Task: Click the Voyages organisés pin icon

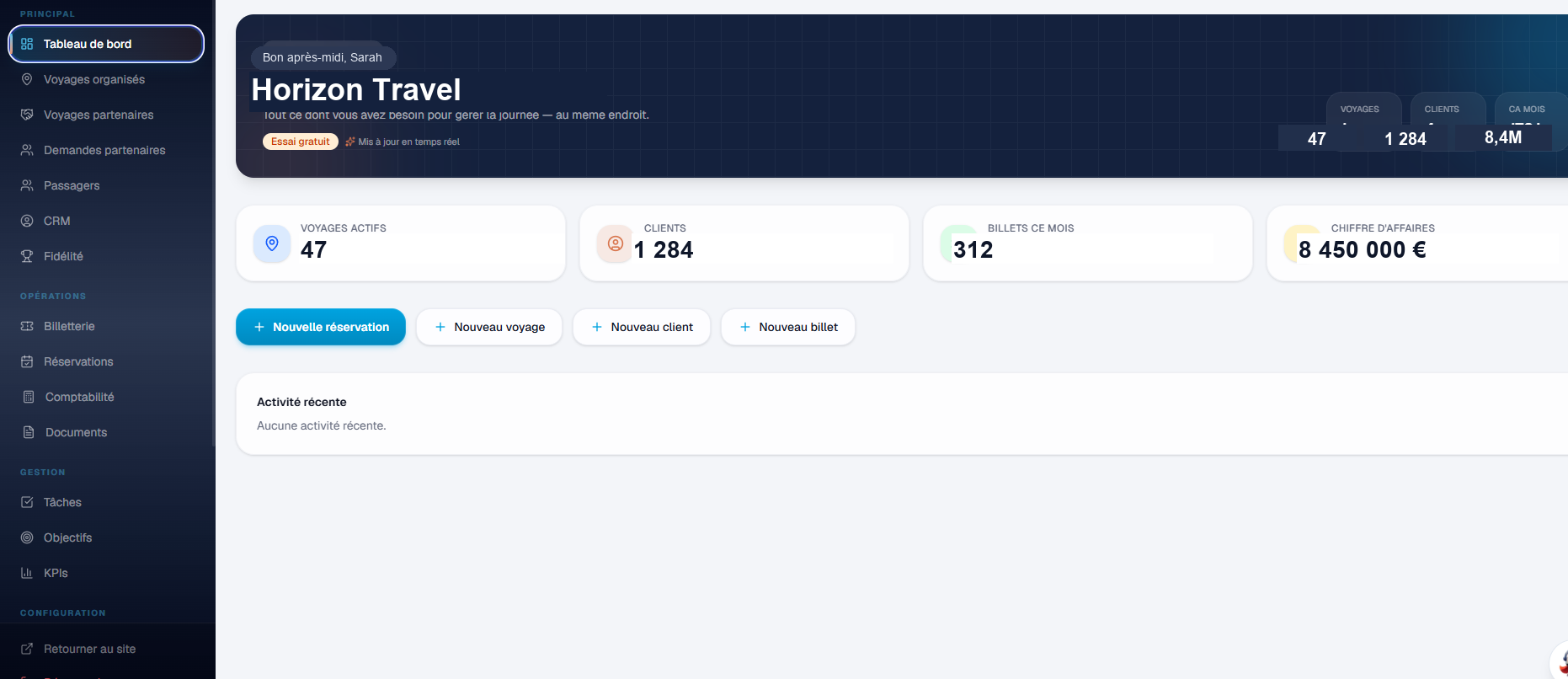Action: point(27,79)
